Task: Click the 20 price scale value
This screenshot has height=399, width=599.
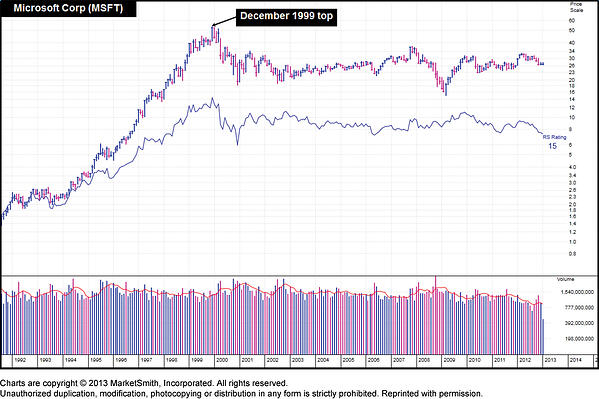Action: tap(572, 80)
